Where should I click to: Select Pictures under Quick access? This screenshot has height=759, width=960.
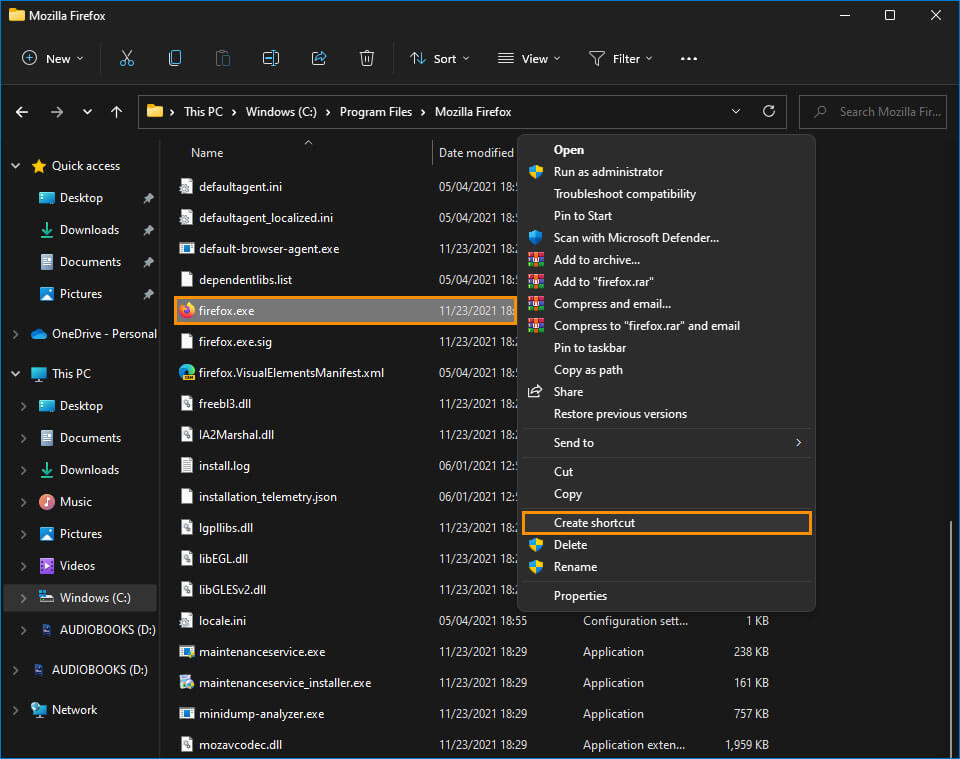(81, 294)
